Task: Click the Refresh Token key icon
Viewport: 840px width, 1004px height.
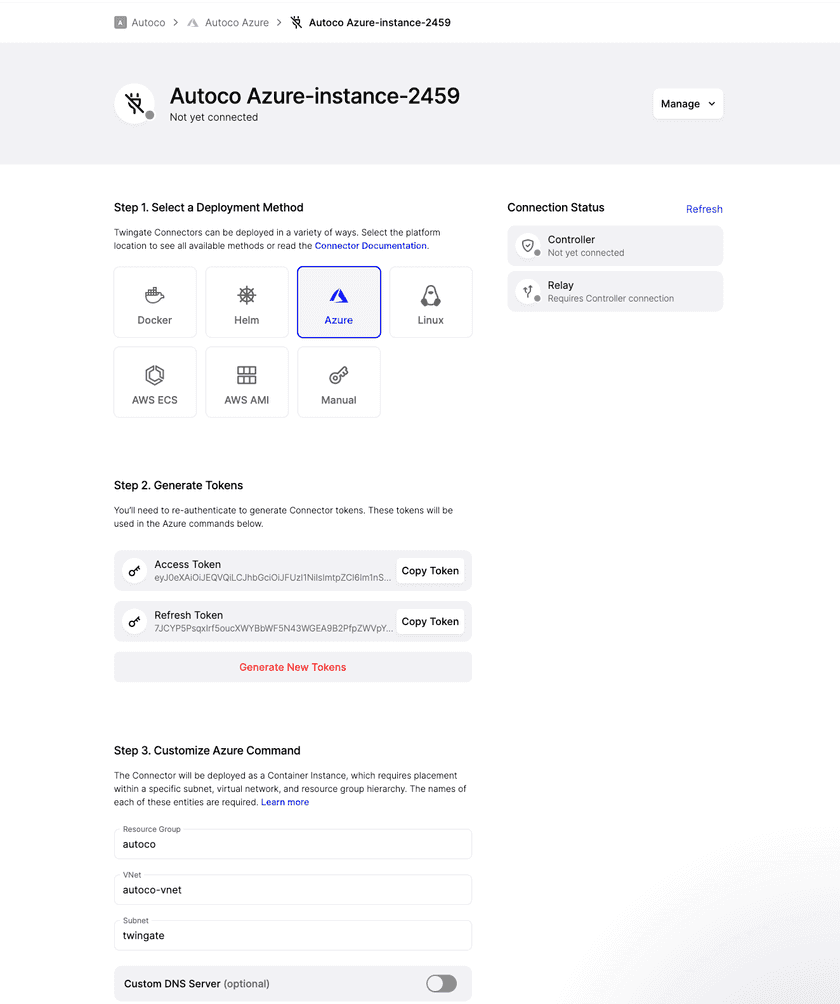Action: pyautogui.click(x=134, y=621)
